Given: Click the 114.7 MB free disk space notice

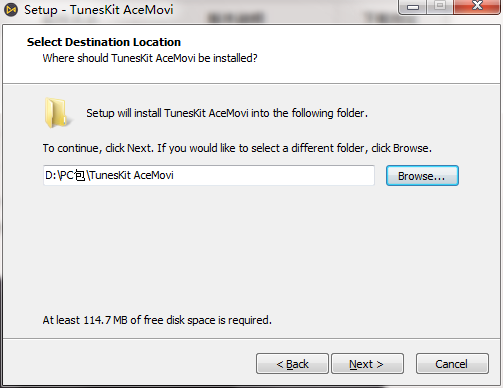Looking at the screenshot, I should tap(157, 320).
